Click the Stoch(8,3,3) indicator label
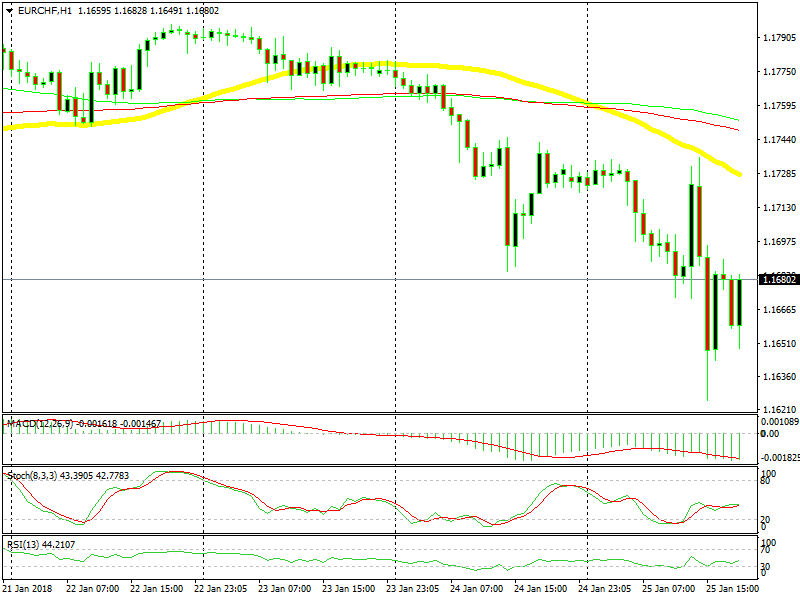800x600 pixels. (x=32, y=476)
